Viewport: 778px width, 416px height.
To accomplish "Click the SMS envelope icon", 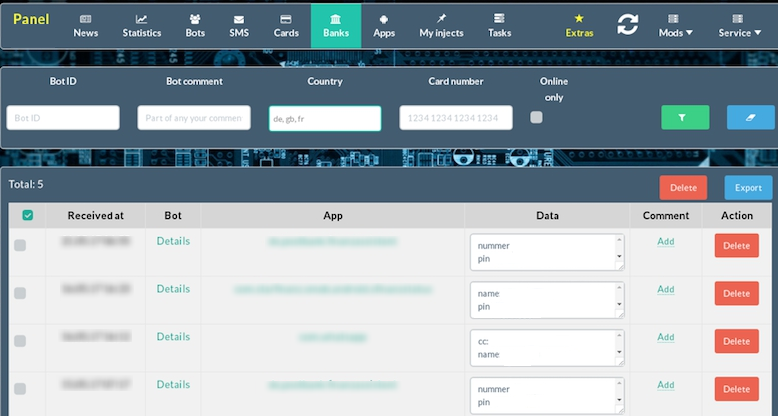I will coord(239,19).
